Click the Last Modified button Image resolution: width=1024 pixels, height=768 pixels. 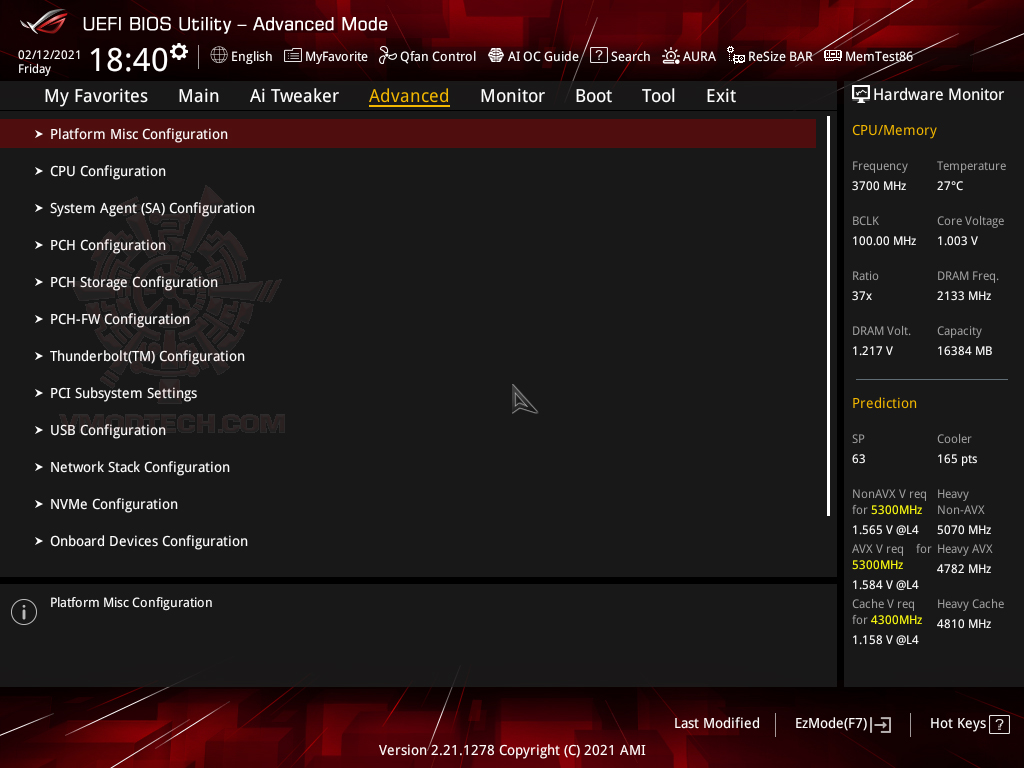[716, 723]
